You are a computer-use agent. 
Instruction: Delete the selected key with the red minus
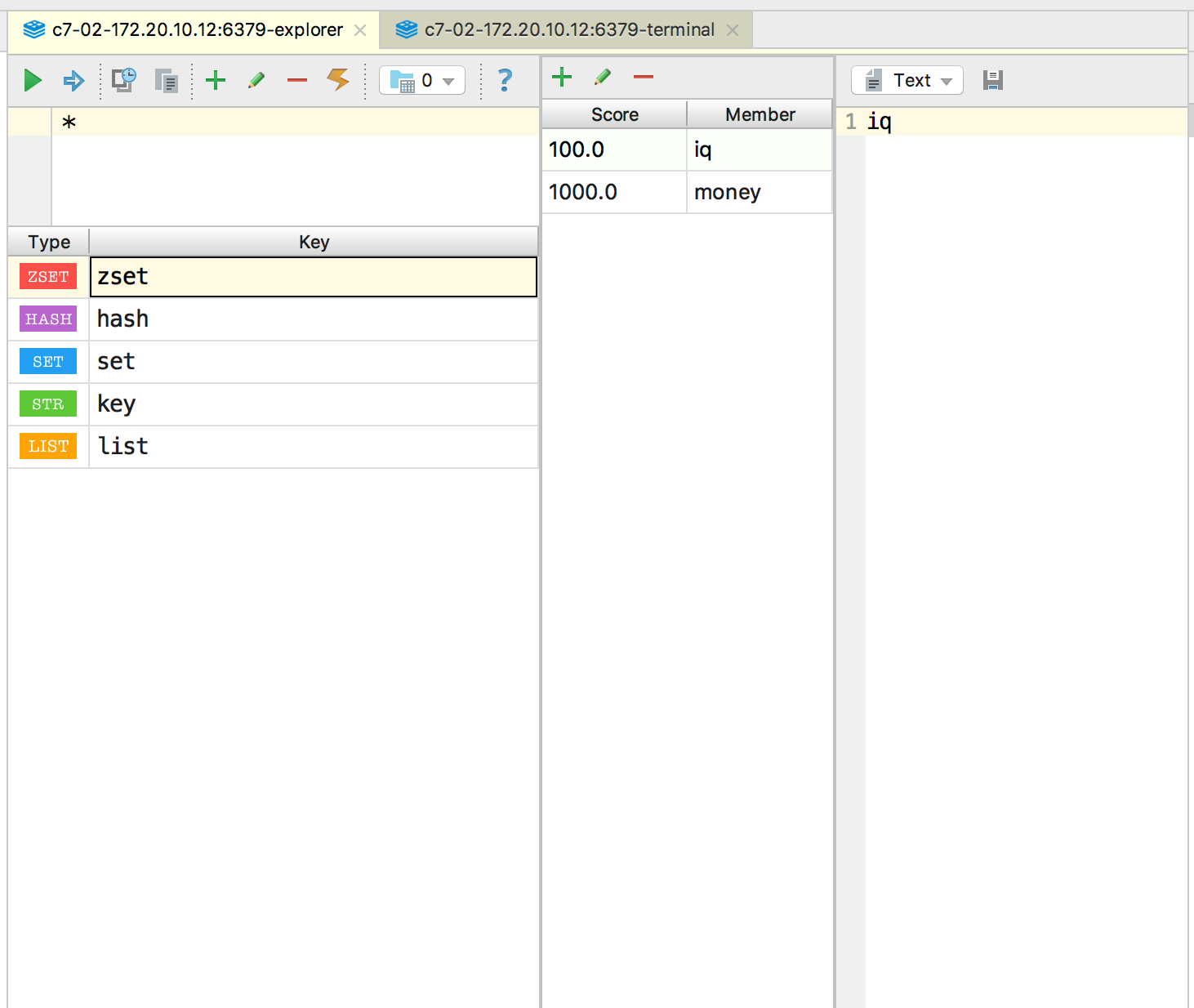pos(297,80)
